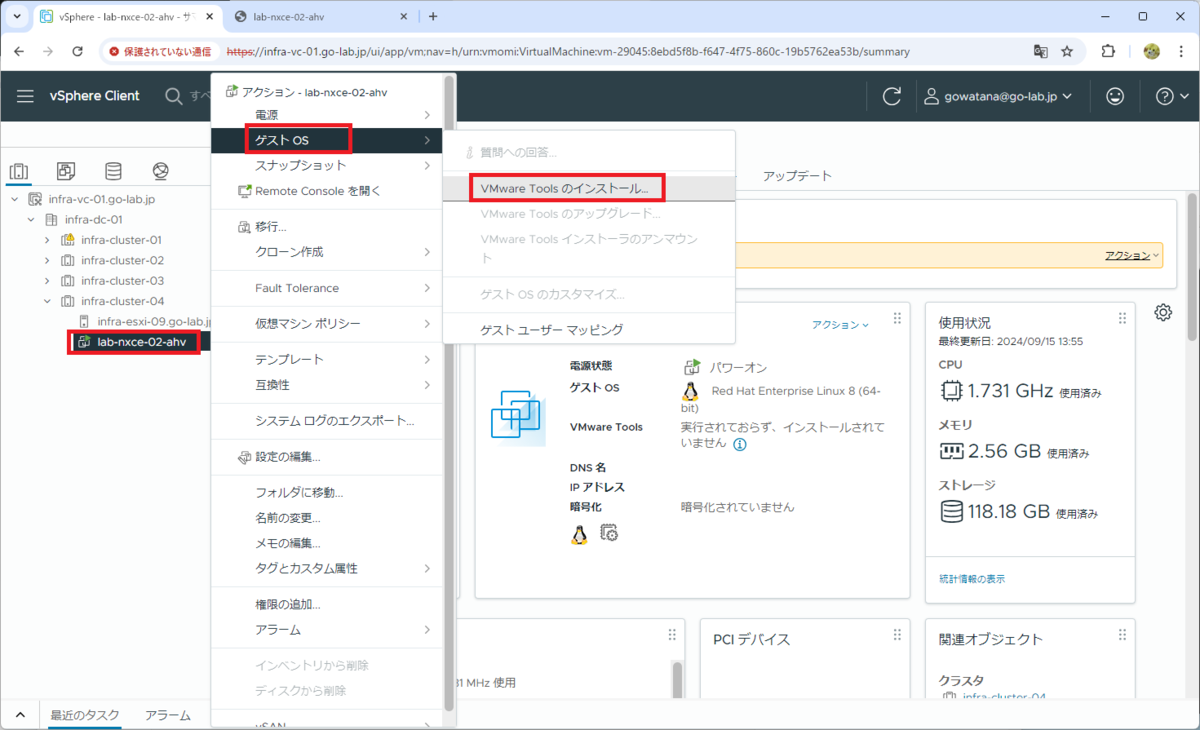The width and height of the screenshot is (1200, 730).
Task: Open the vSphere hamburger navigation menu
Action: pyautogui.click(x=25, y=96)
